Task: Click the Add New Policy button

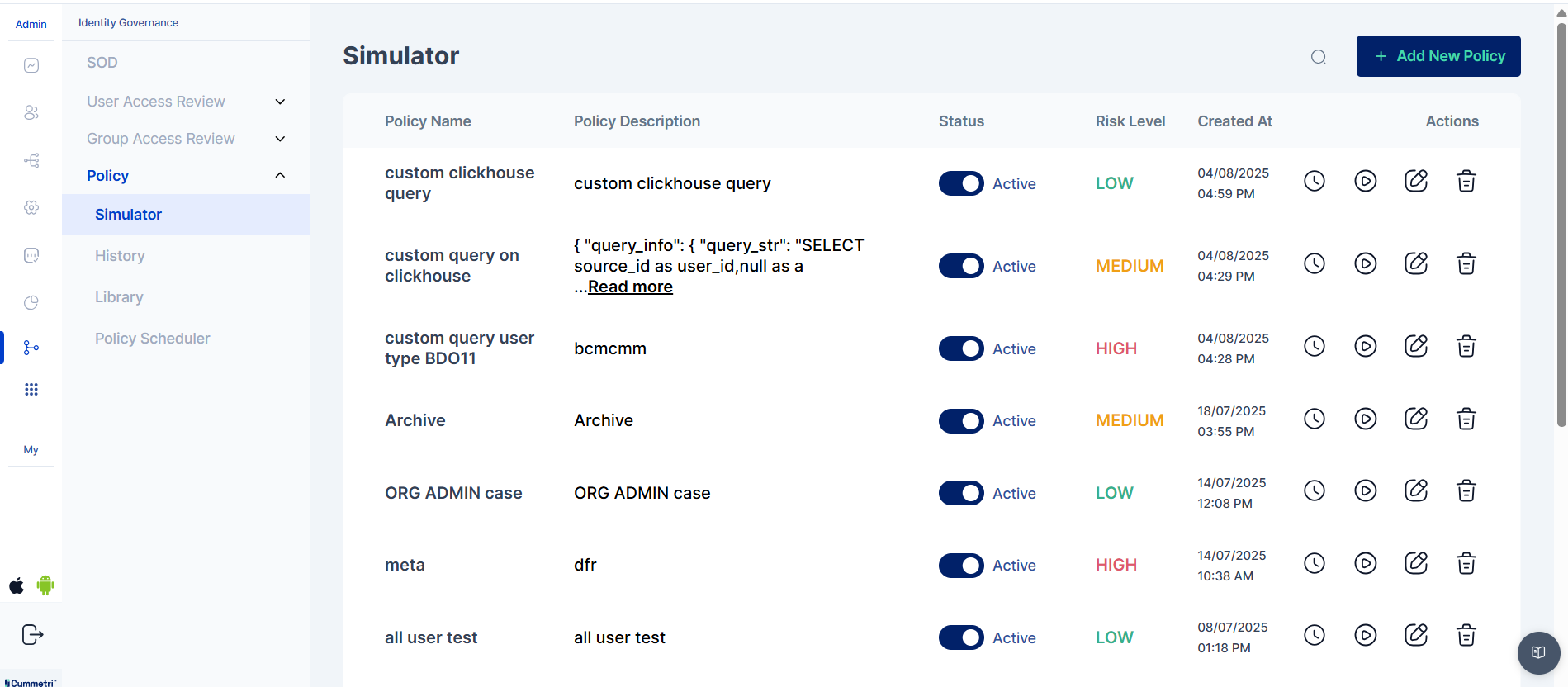Action: click(1438, 56)
